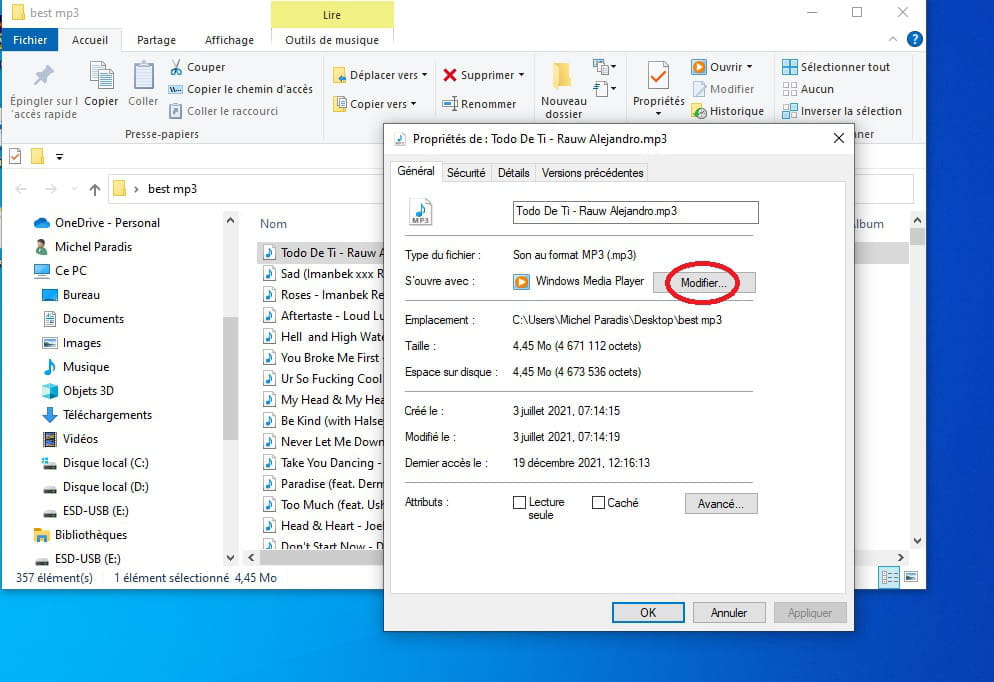Switch to Sécurité properties tab
Screen dimensions: 994x682
(466, 173)
